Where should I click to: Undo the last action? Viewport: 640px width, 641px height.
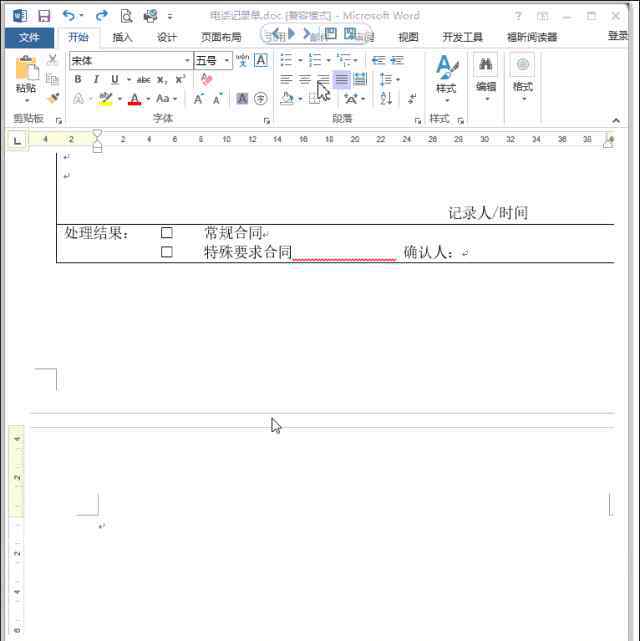(69, 16)
